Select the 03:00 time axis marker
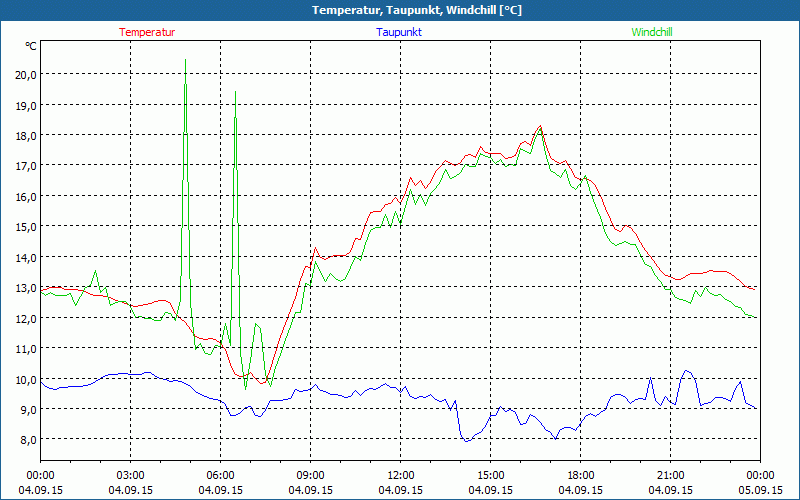Image resolution: width=800 pixels, height=500 pixels. pos(130,474)
